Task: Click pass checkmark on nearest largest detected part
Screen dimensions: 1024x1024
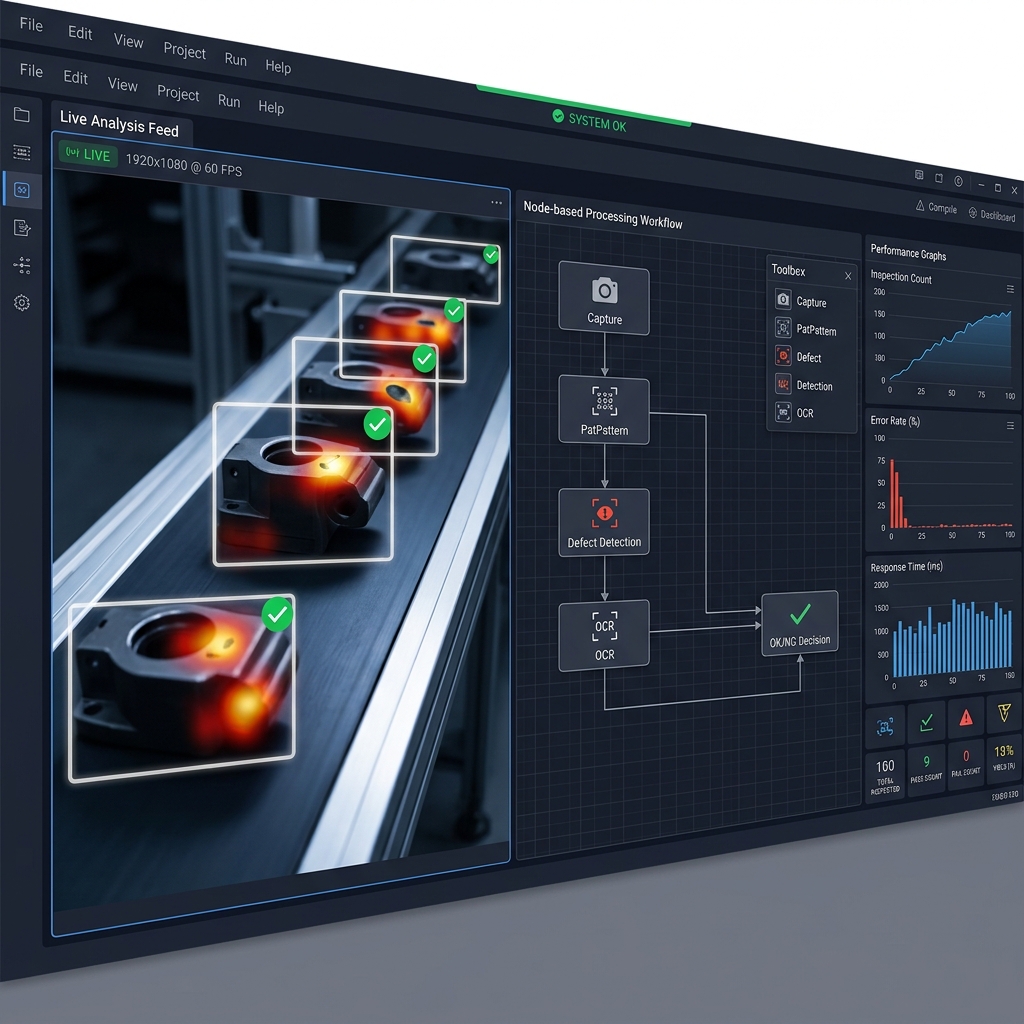Action: 277,614
